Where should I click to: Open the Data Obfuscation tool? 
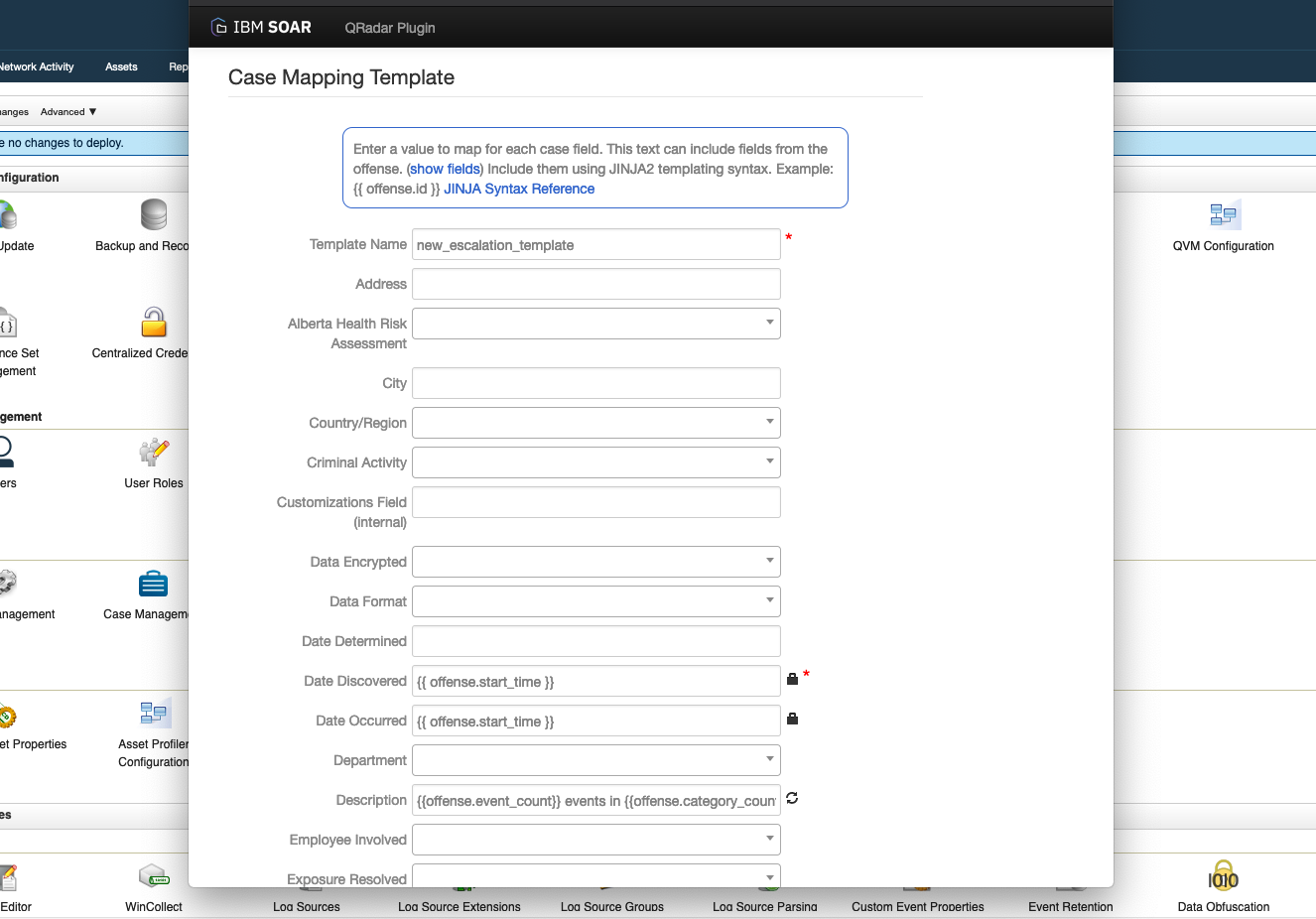point(1223,878)
